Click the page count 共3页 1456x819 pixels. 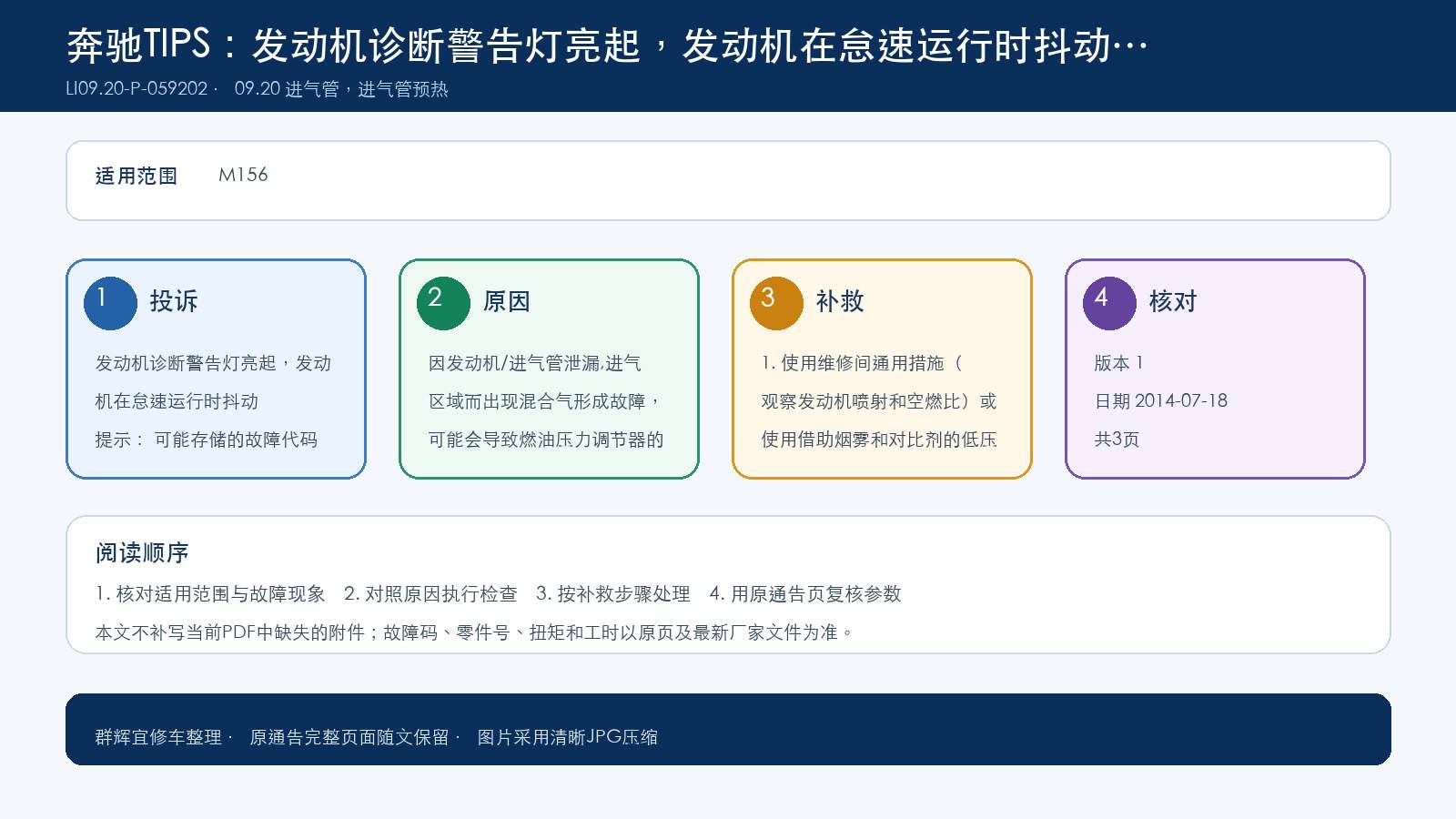click(x=1117, y=440)
